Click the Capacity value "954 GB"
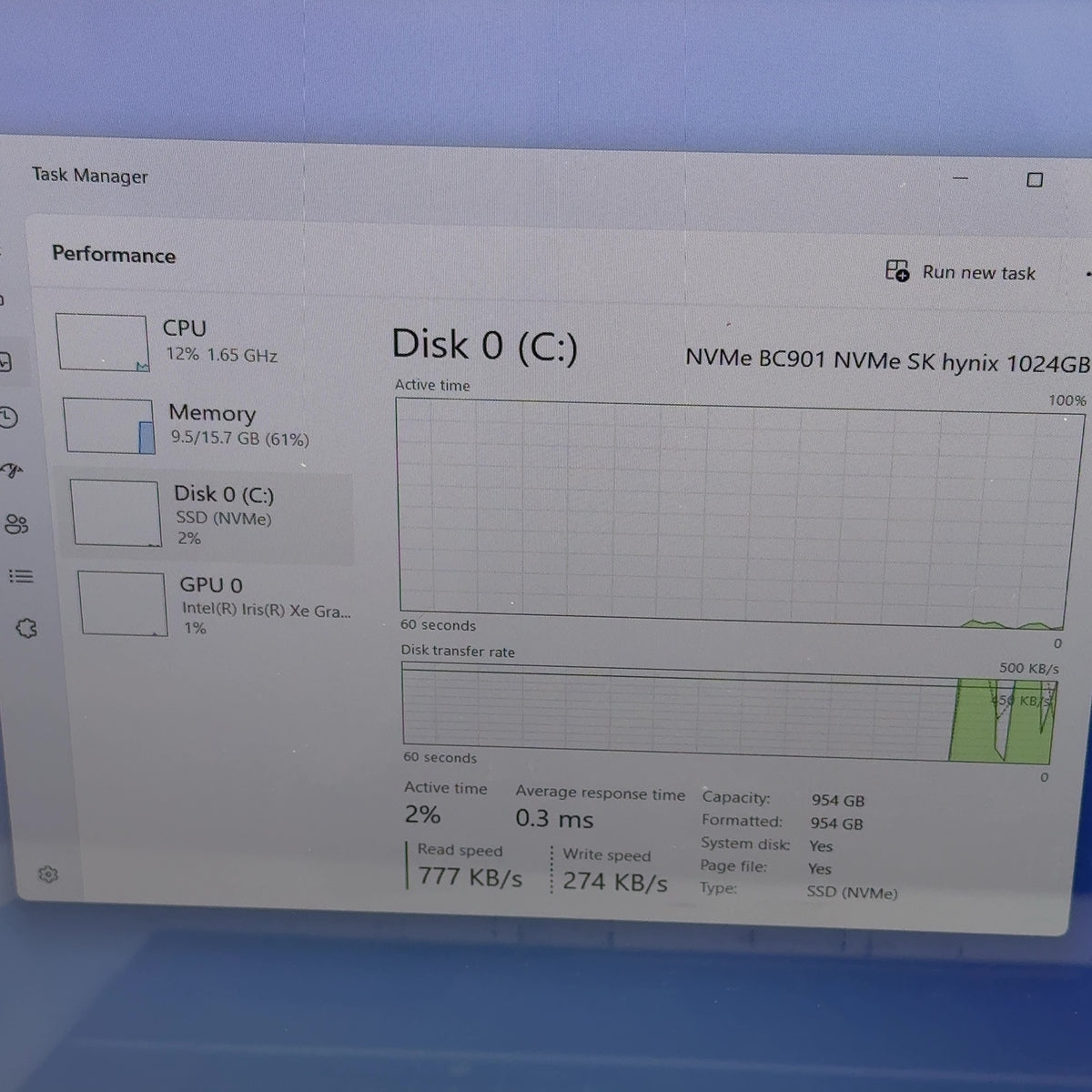Viewport: 1092px width, 1092px height. pyautogui.click(x=838, y=801)
